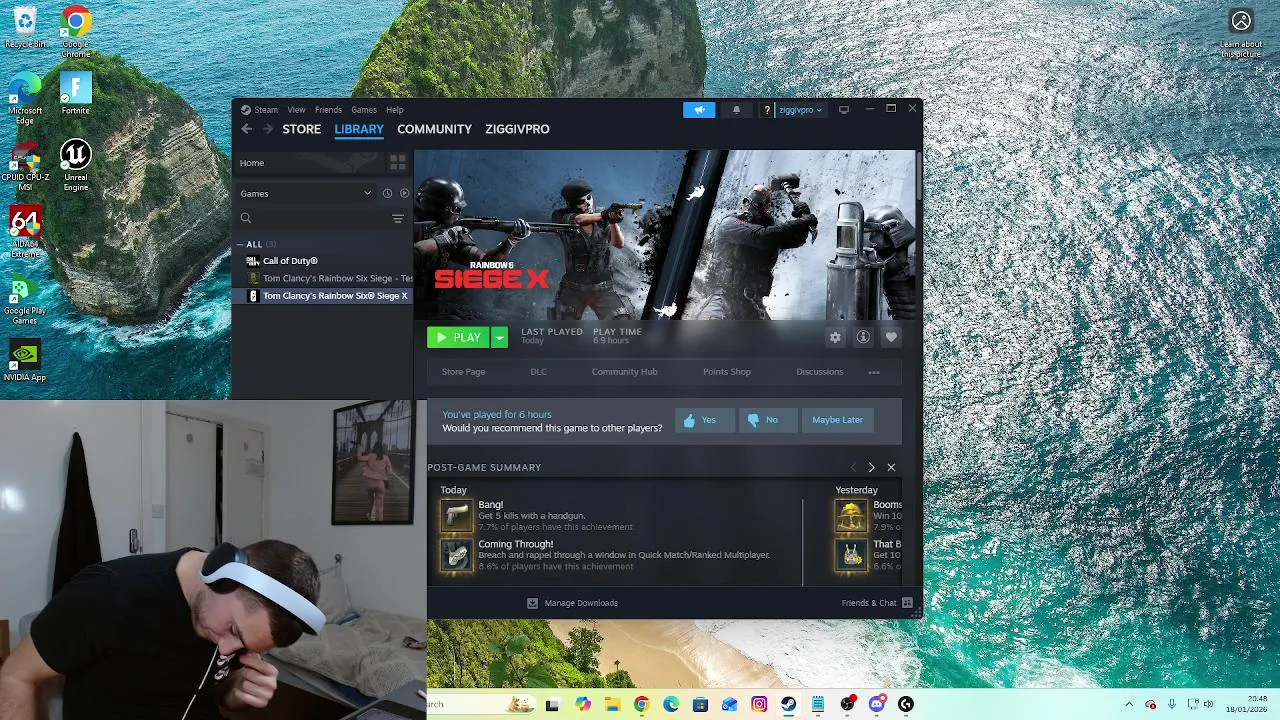This screenshot has height=720, width=1280.
Task: Open the ziggivpro account dropdown
Action: tap(800, 110)
